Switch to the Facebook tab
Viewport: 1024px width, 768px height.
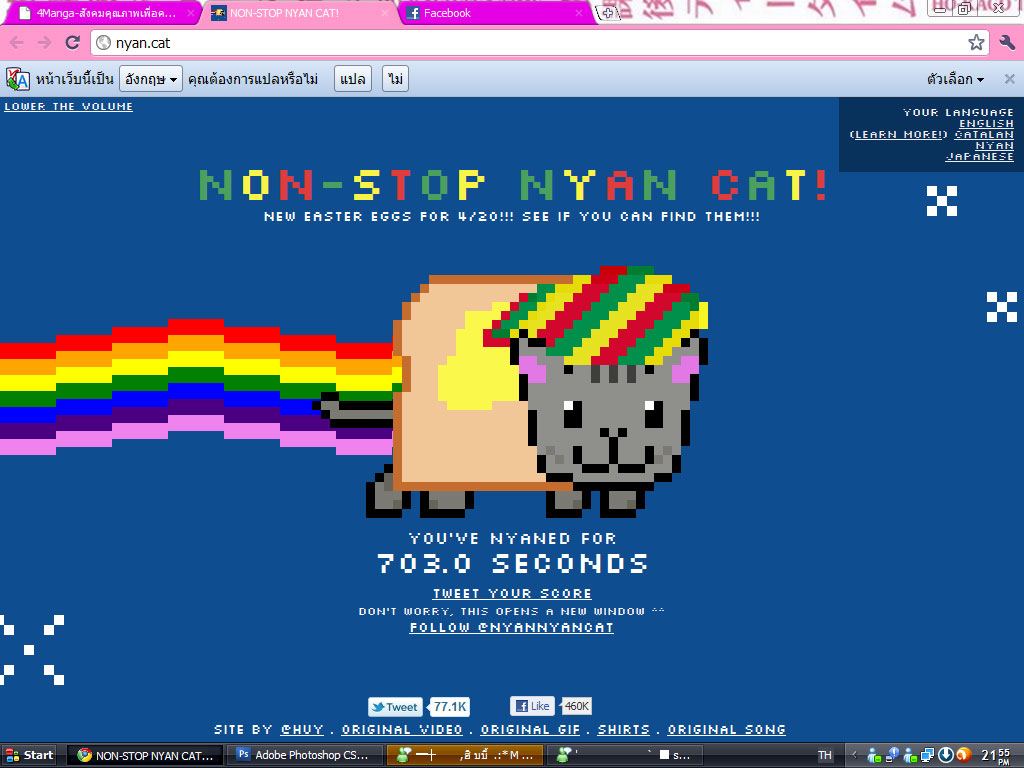pos(496,13)
